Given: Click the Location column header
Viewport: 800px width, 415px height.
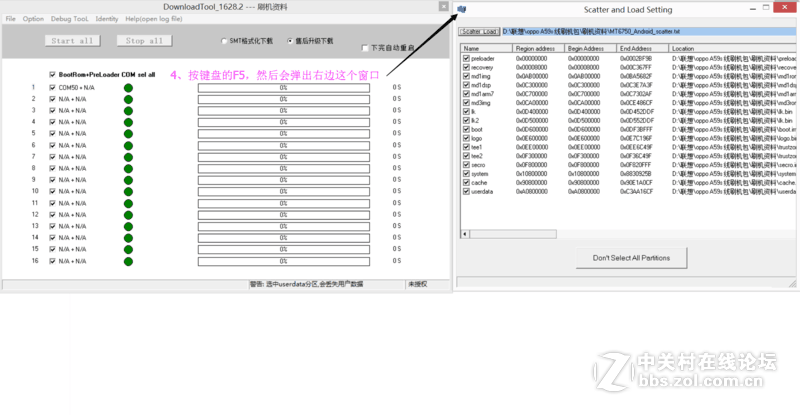Looking at the screenshot, I should click(x=732, y=48).
